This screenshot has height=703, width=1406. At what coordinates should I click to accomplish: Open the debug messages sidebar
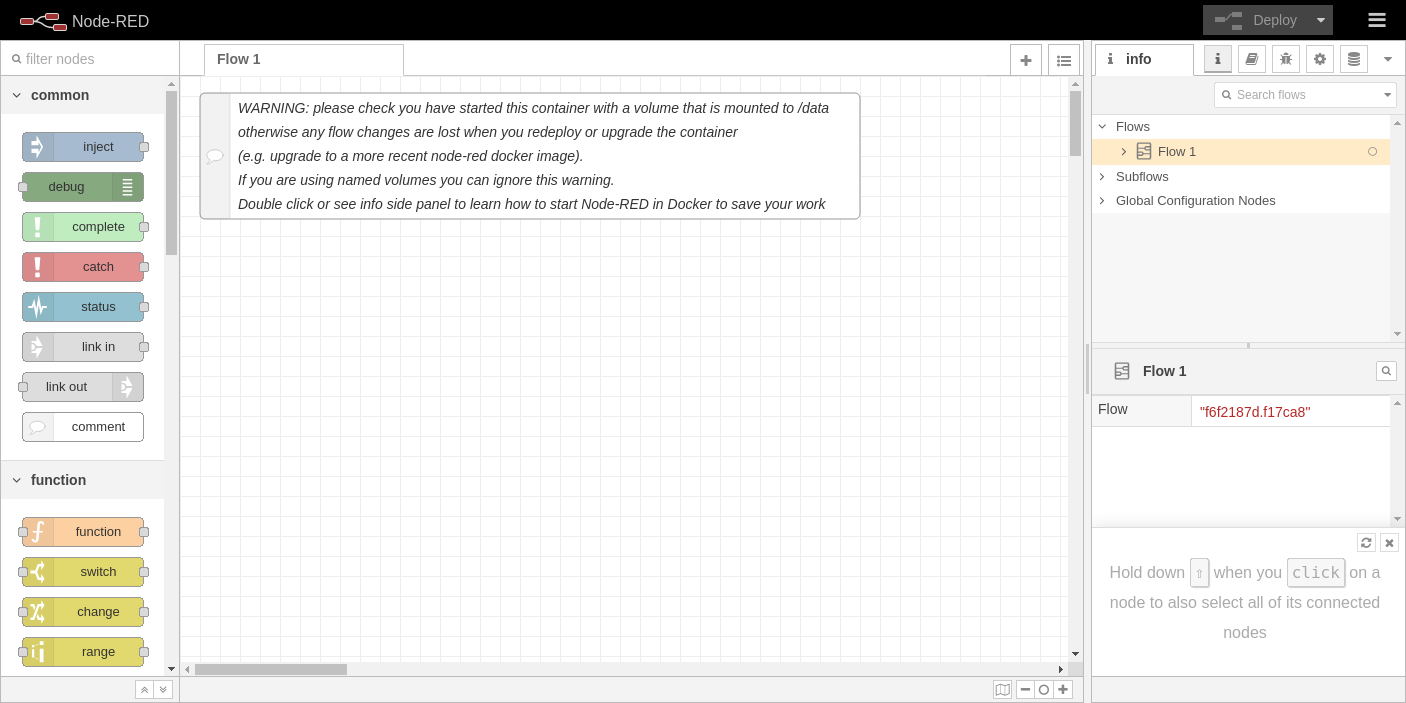(1286, 59)
